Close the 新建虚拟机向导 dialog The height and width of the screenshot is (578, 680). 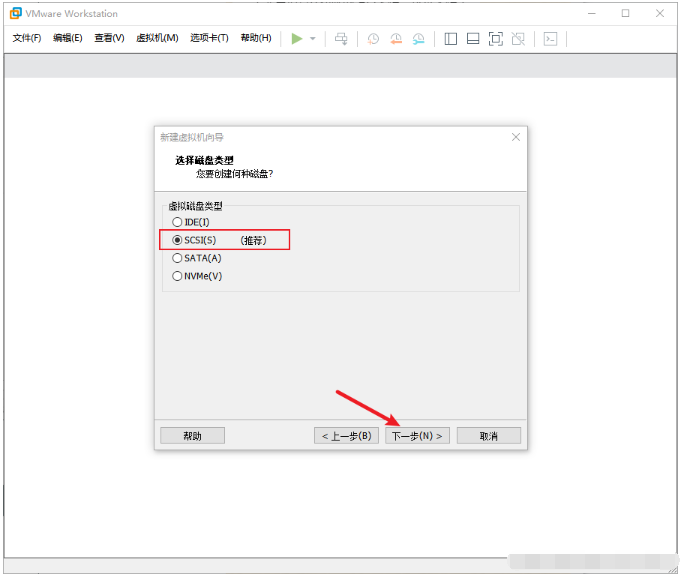pyautogui.click(x=516, y=136)
